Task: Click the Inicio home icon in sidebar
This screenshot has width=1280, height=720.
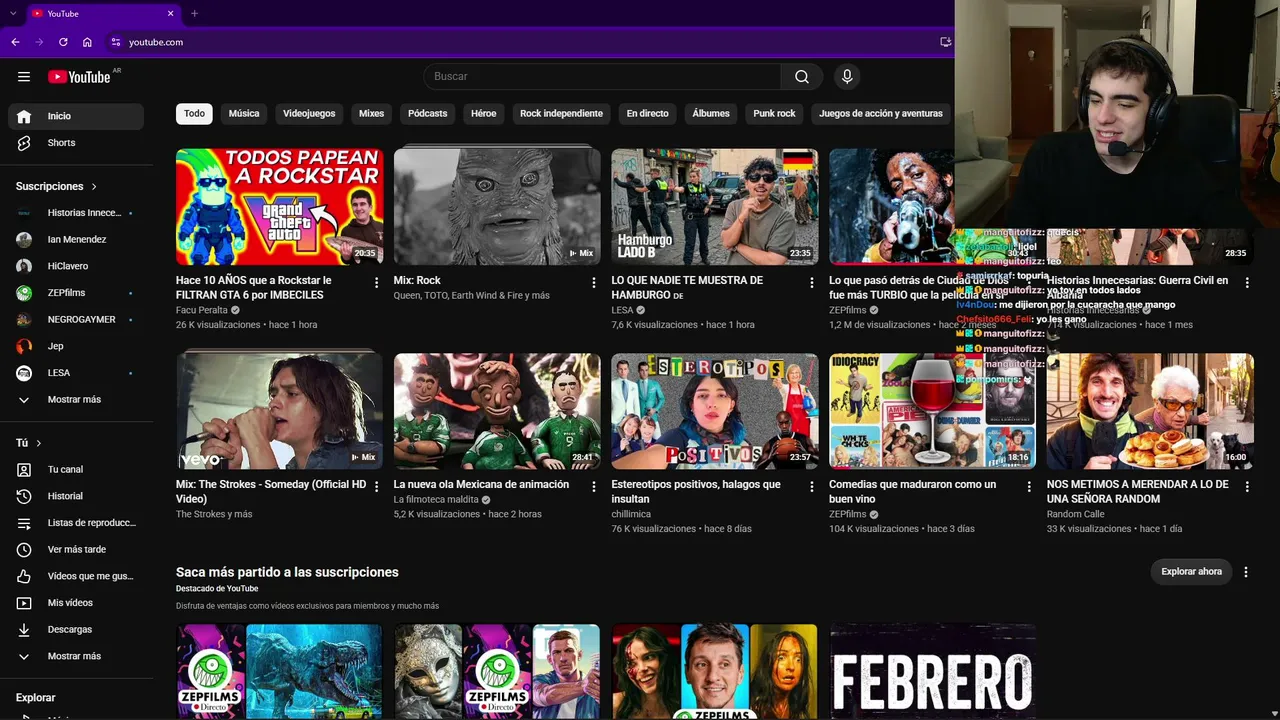Action: [25, 116]
